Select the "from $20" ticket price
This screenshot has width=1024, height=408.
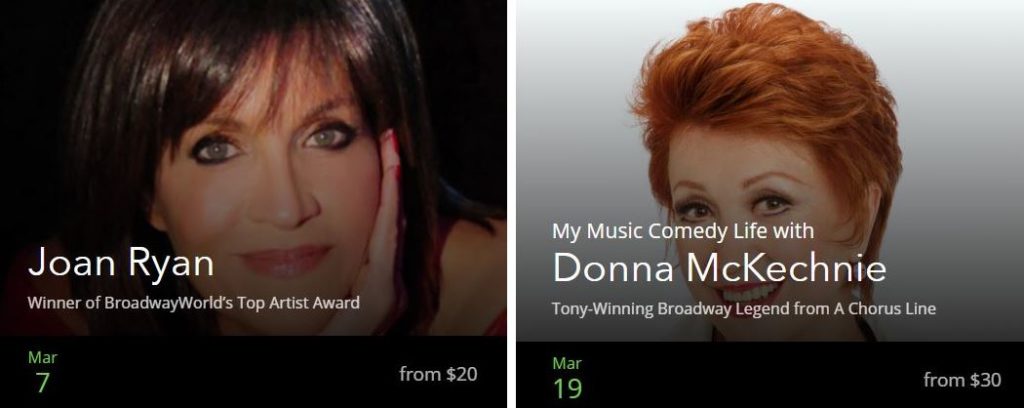point(438,374)
